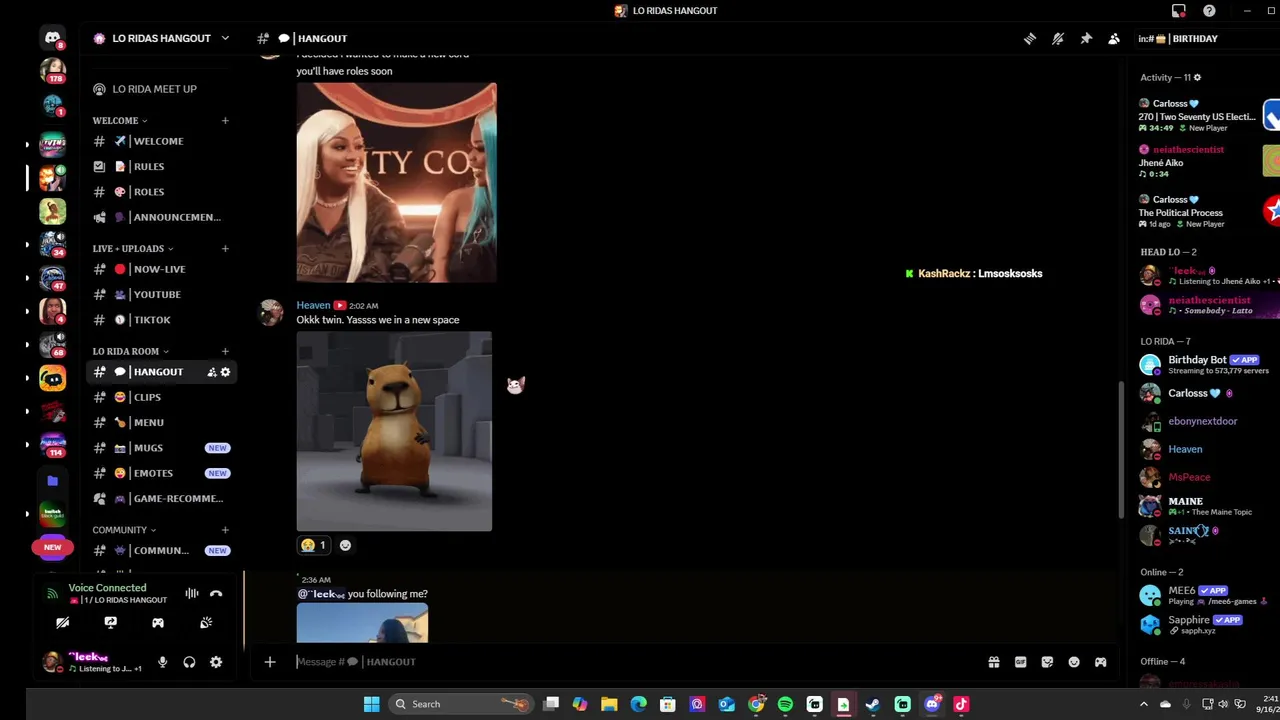Send a gift icon in message bar

pyautogui.click(x=994, y=662)
